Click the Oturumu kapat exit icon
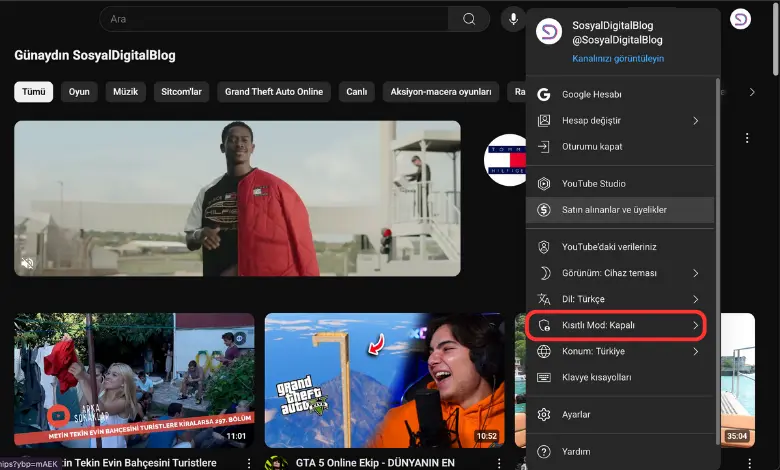Viewport: 780px width, 470px height. (544, 147)
